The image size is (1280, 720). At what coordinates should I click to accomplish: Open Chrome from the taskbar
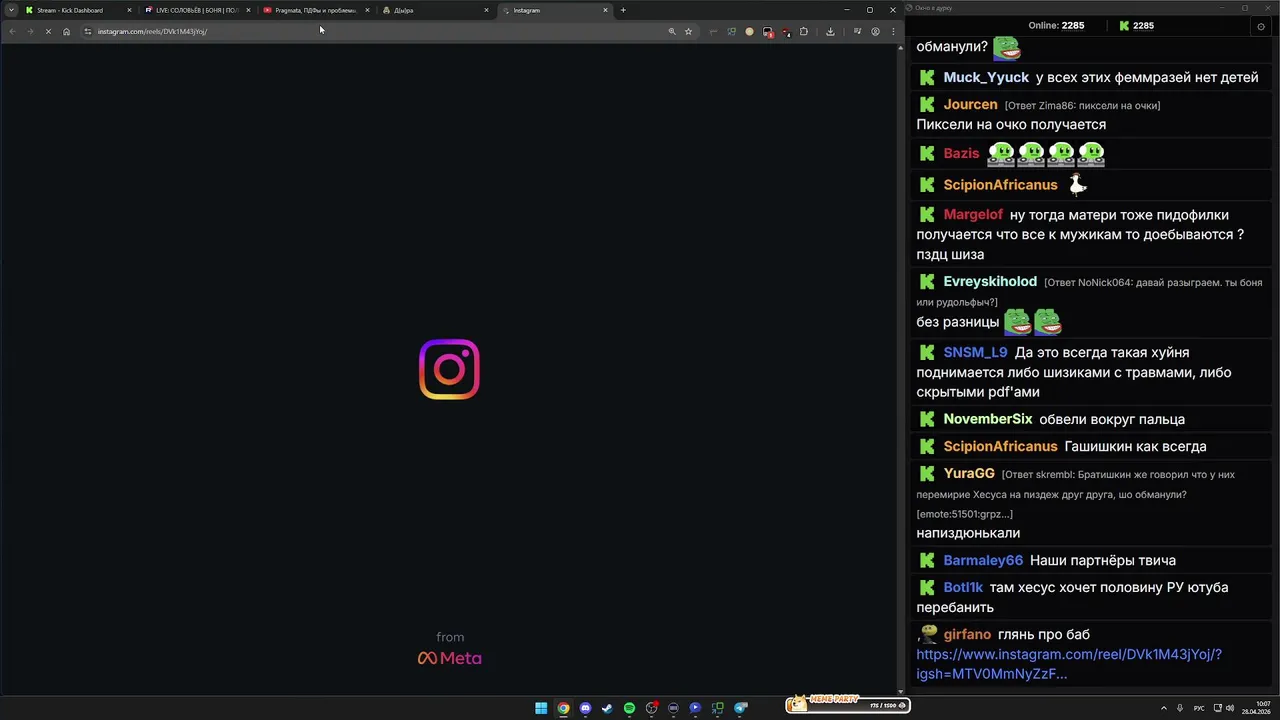point(563,708)
